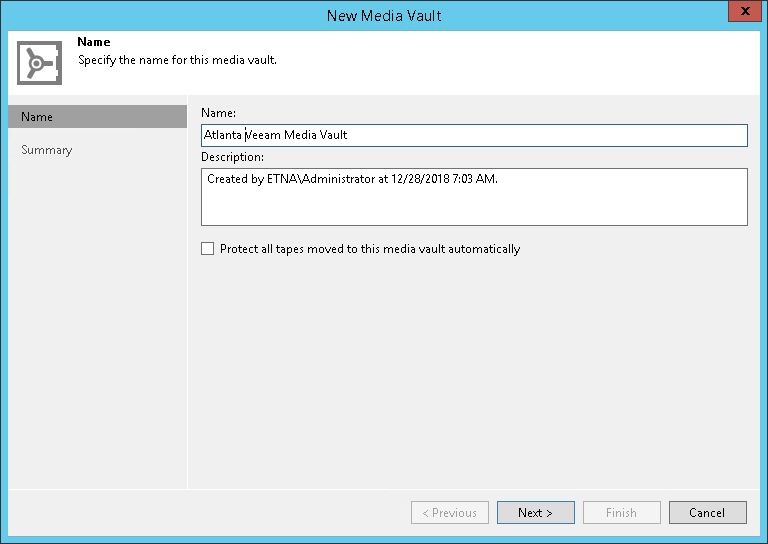Open the Summary step in sidebar
Screen dimensions: 768x544
click(x=47, y=150)
